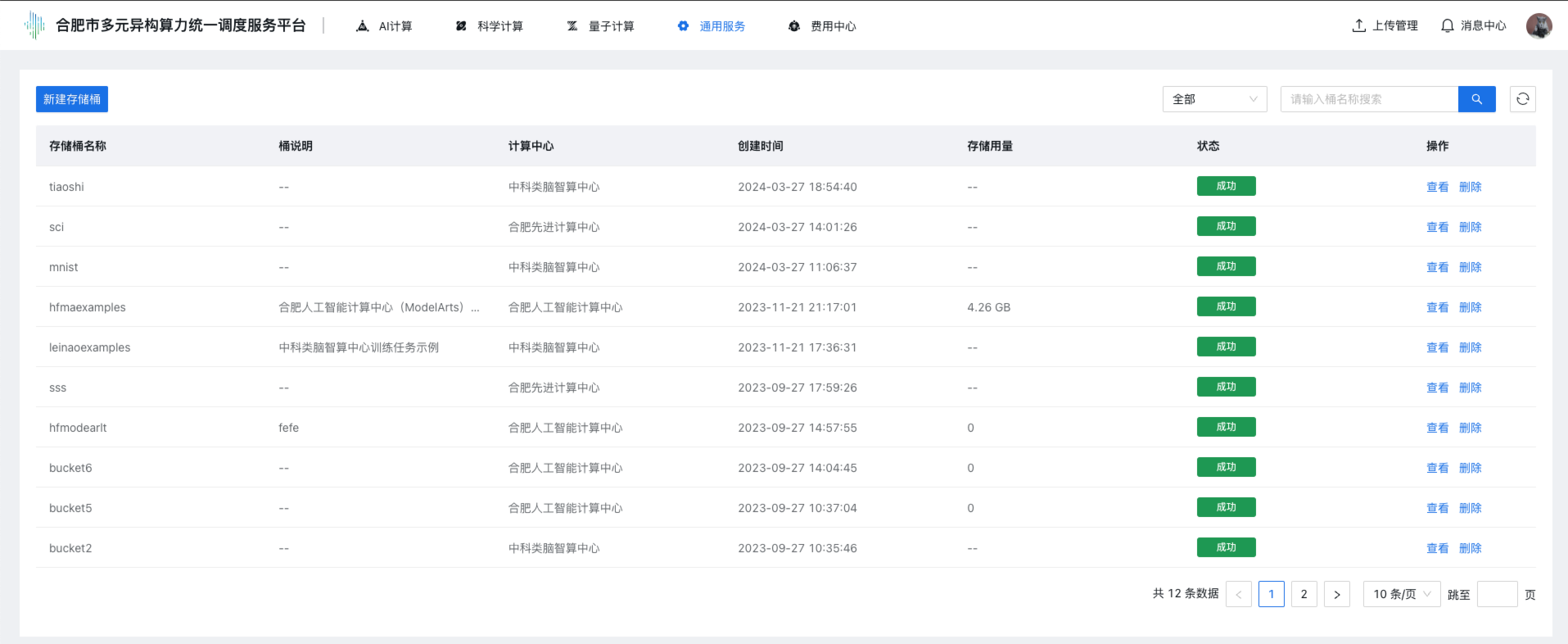Click the 新建存储桶 button
1568x644 pixels.
coord(72,99)
